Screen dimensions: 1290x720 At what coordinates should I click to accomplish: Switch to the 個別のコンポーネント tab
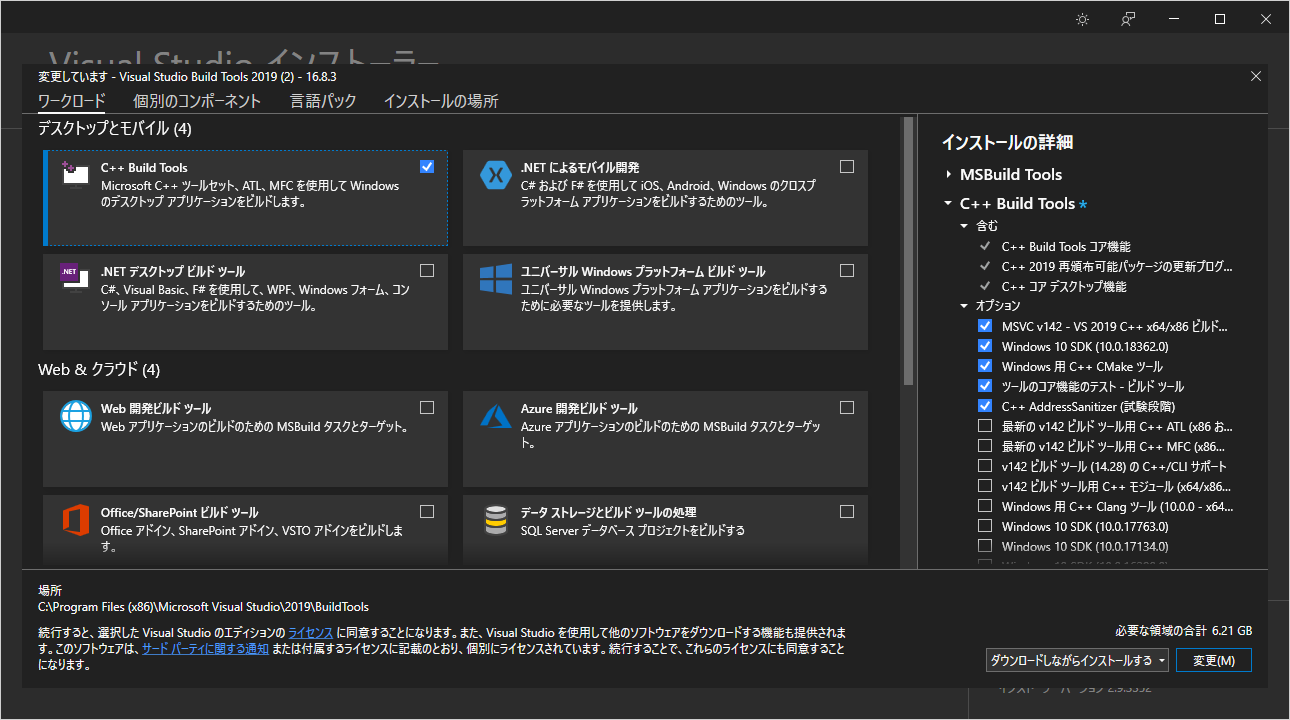[197, 101]
